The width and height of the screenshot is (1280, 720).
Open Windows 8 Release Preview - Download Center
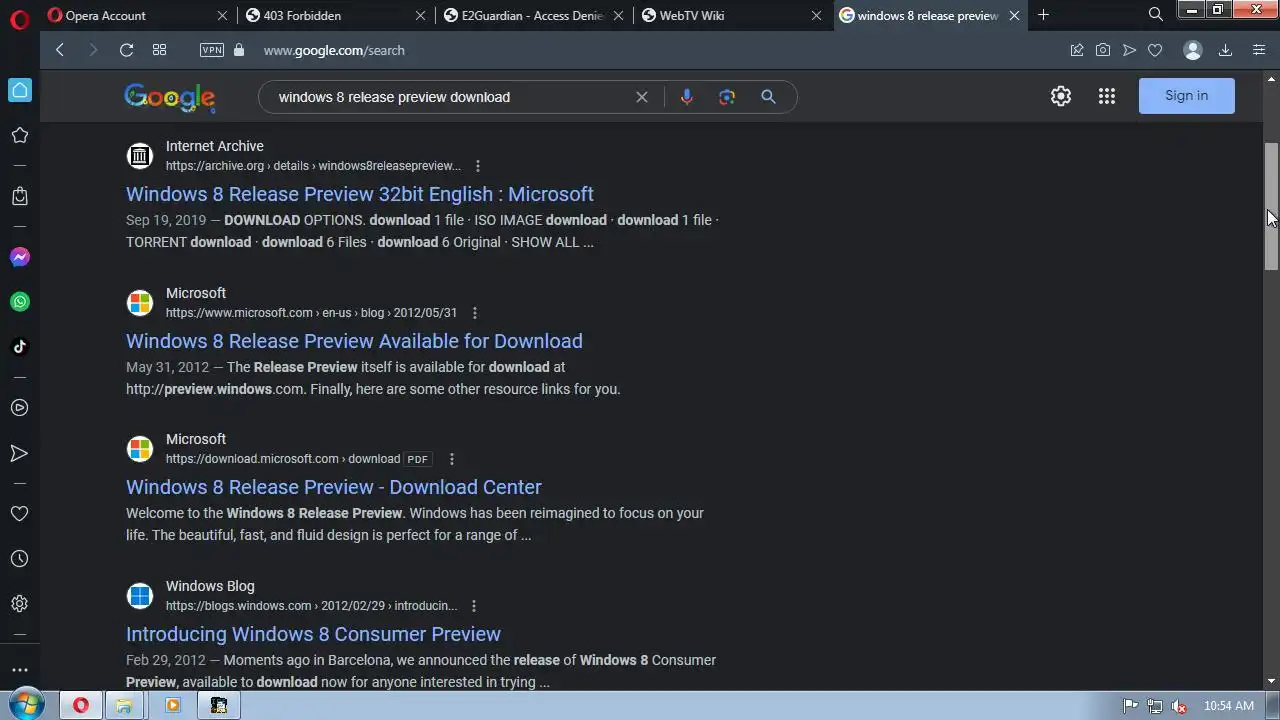(x=334, y=487)
